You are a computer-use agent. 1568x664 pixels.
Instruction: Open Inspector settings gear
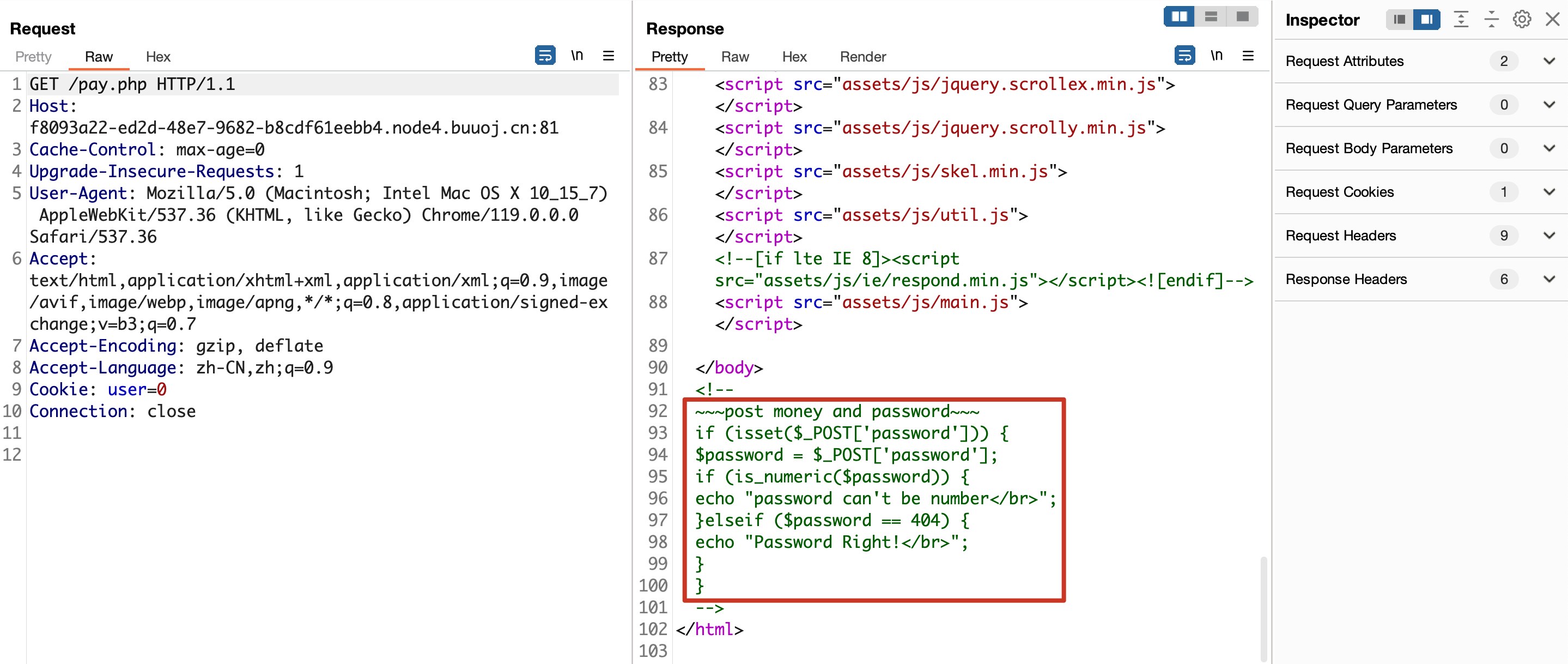point(1522,20)
